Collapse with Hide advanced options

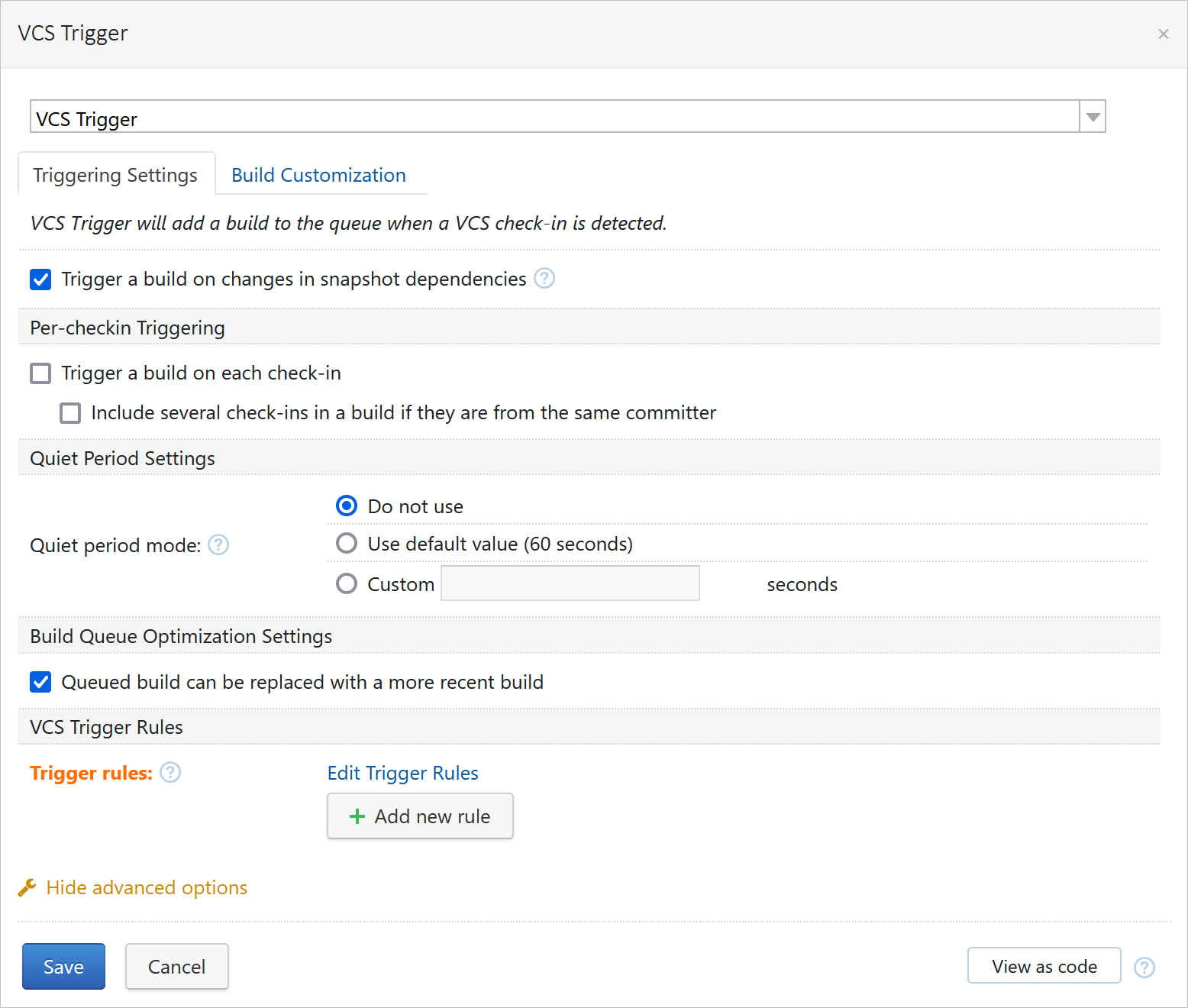147,887
